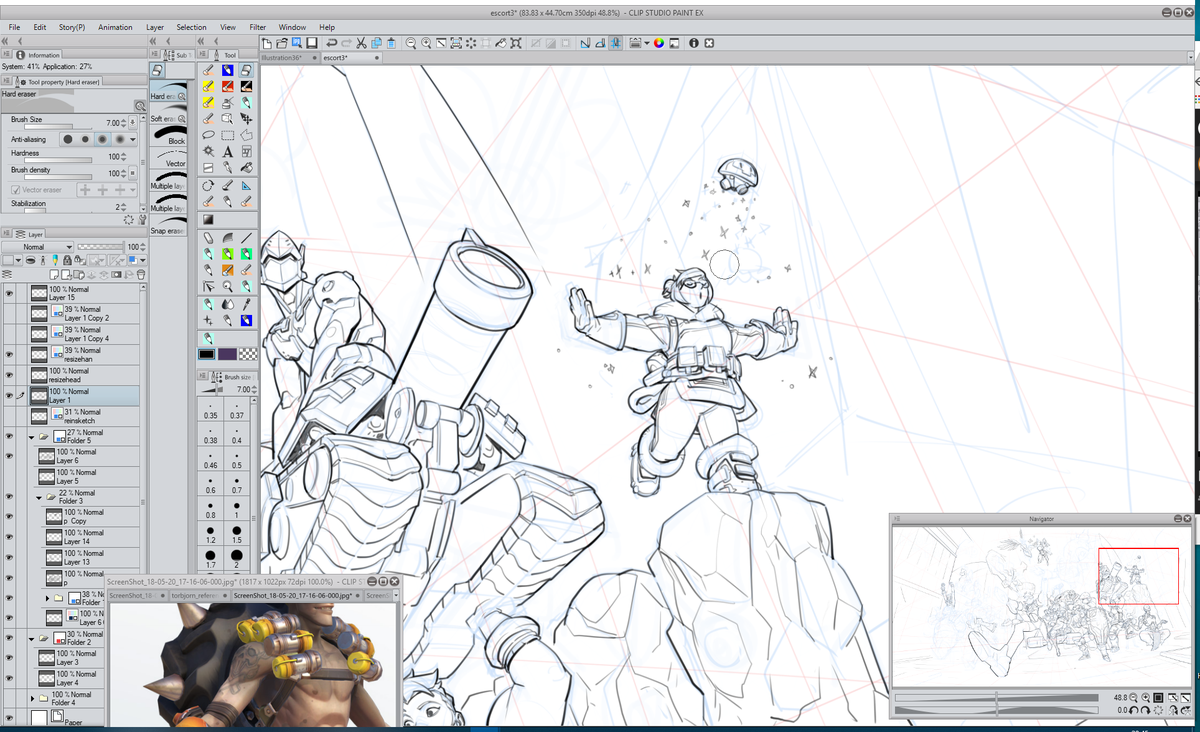
Task: Click the Paste clipboard icon
Action: click(x=392, y=43)
